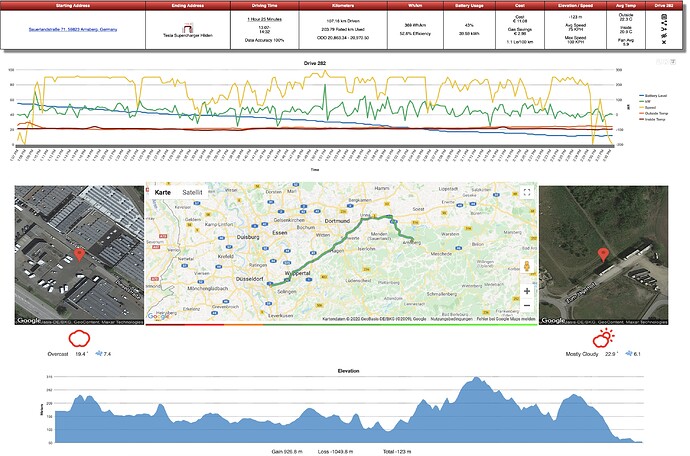Click the Avg Temp column header
This screenshot has height=456, width=690.
coord(626,6)
